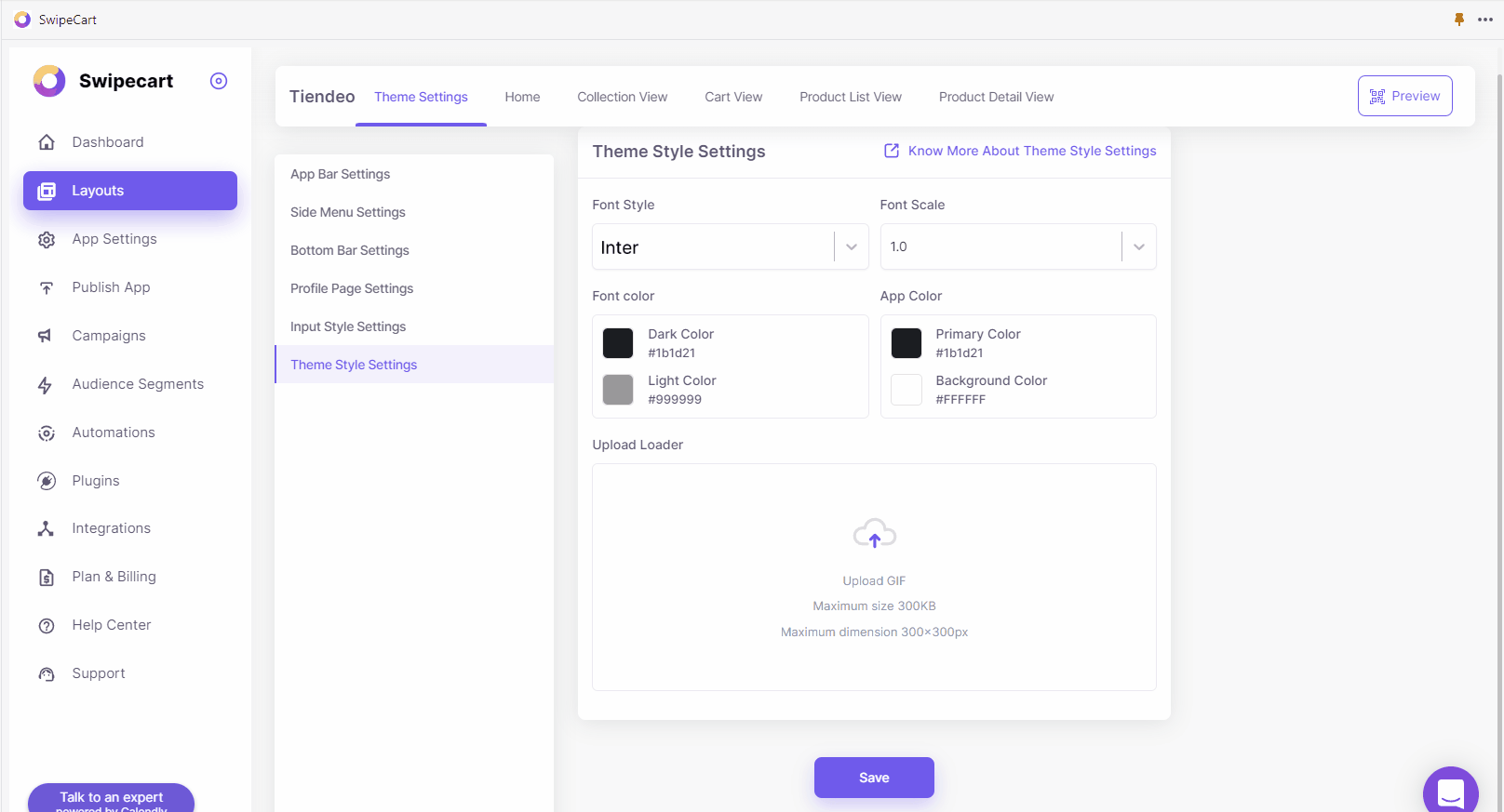The height and width of the screenshot is (812, 1504).
Task: Pick the Background Color white swatch
Action: [906, 390]
